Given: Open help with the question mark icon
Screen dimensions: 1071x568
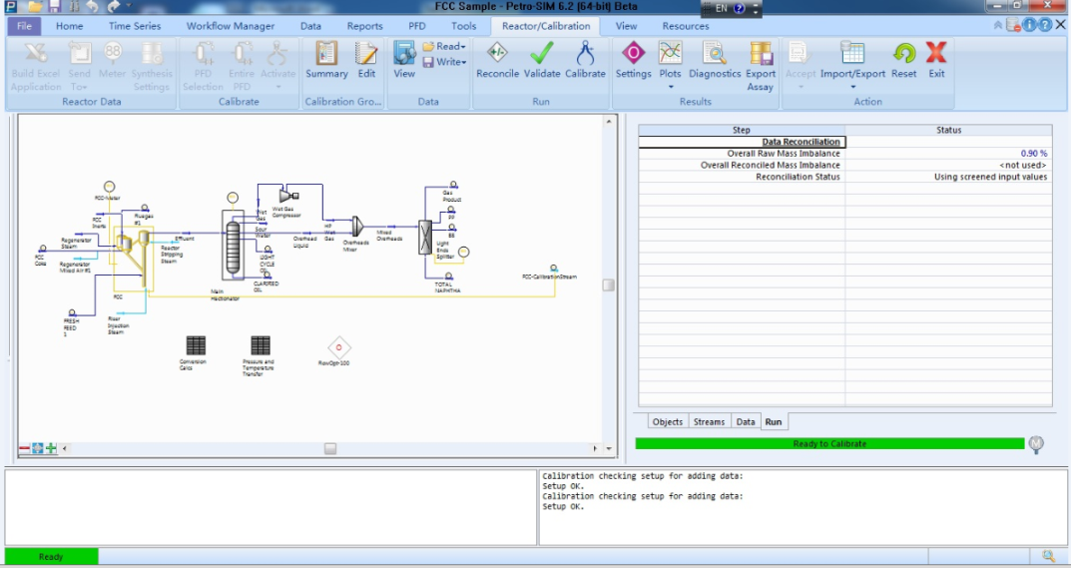Looking at the screenshot, I should 1045,25.
